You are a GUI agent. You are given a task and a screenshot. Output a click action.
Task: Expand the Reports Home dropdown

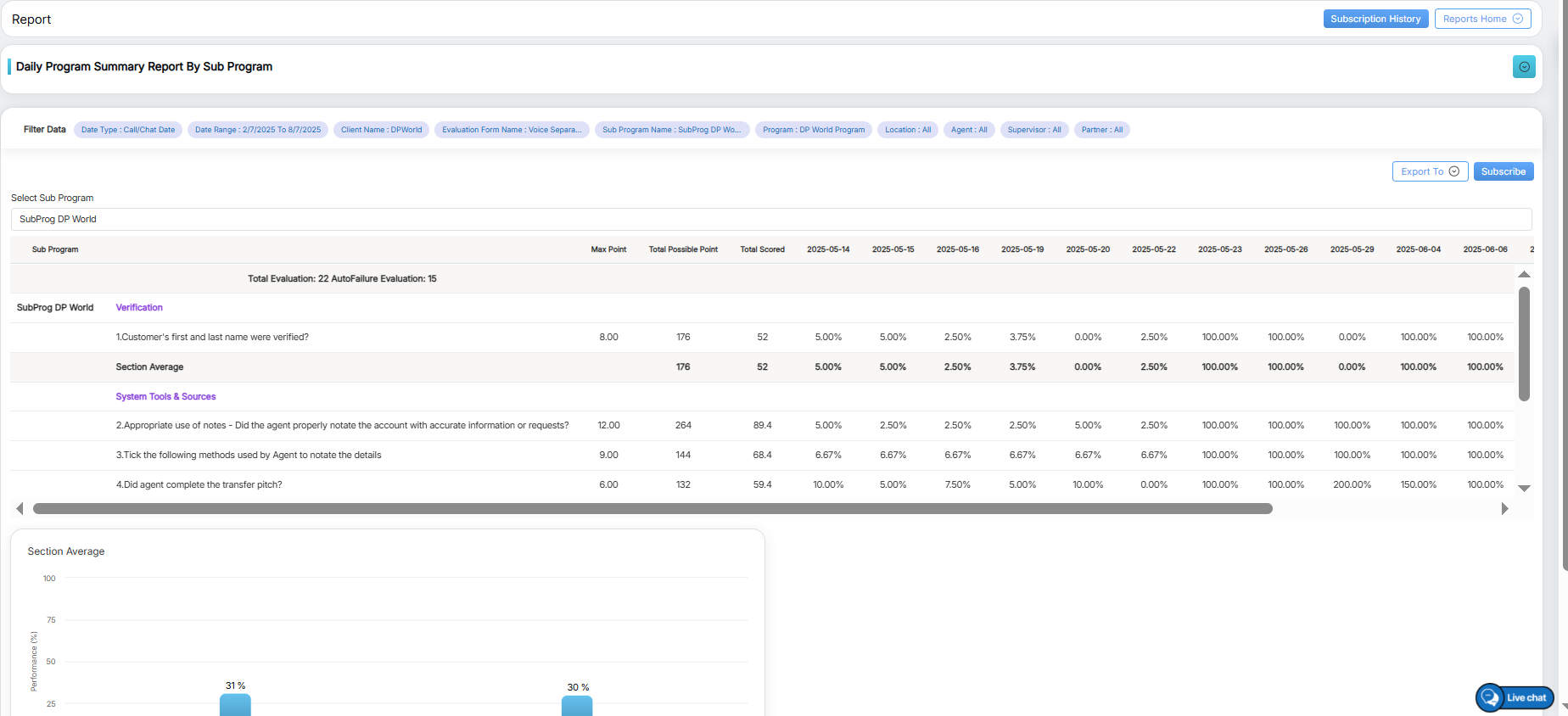[x=1482, y=19]
